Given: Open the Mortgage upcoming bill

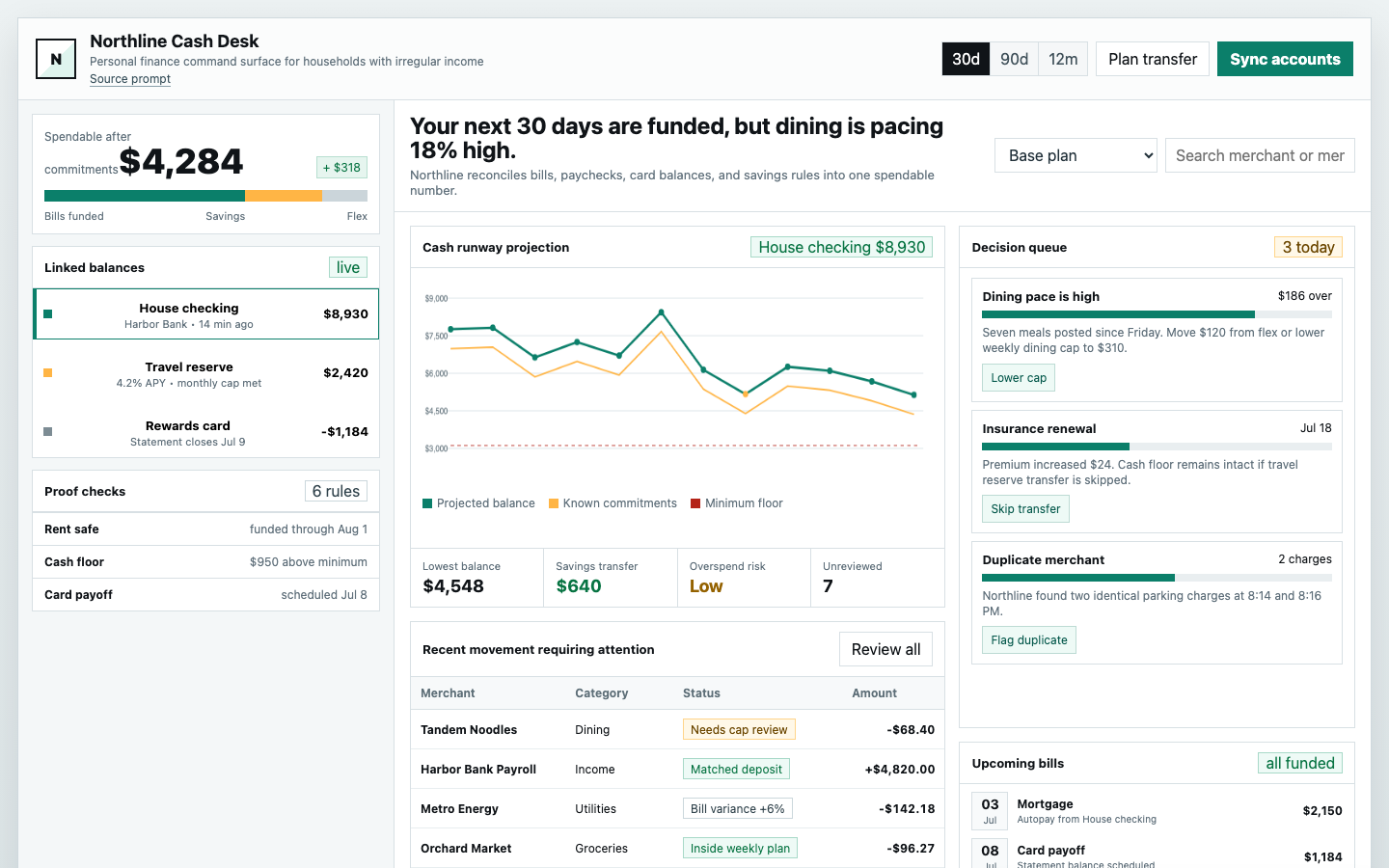Looking at the screenshot, I should (x=1157, y=810).
